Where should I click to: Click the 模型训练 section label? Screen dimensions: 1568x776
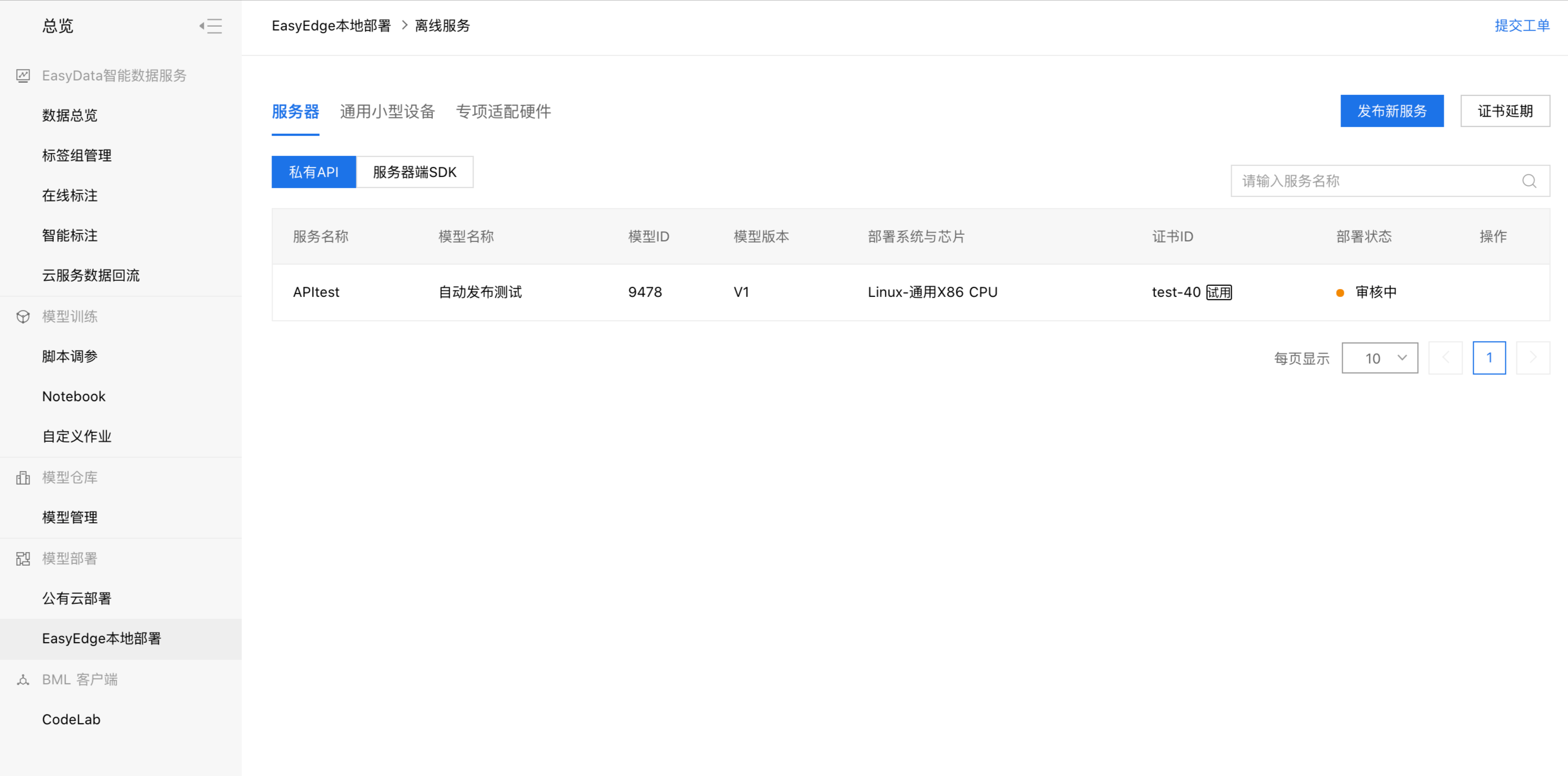tap(69, 316)
